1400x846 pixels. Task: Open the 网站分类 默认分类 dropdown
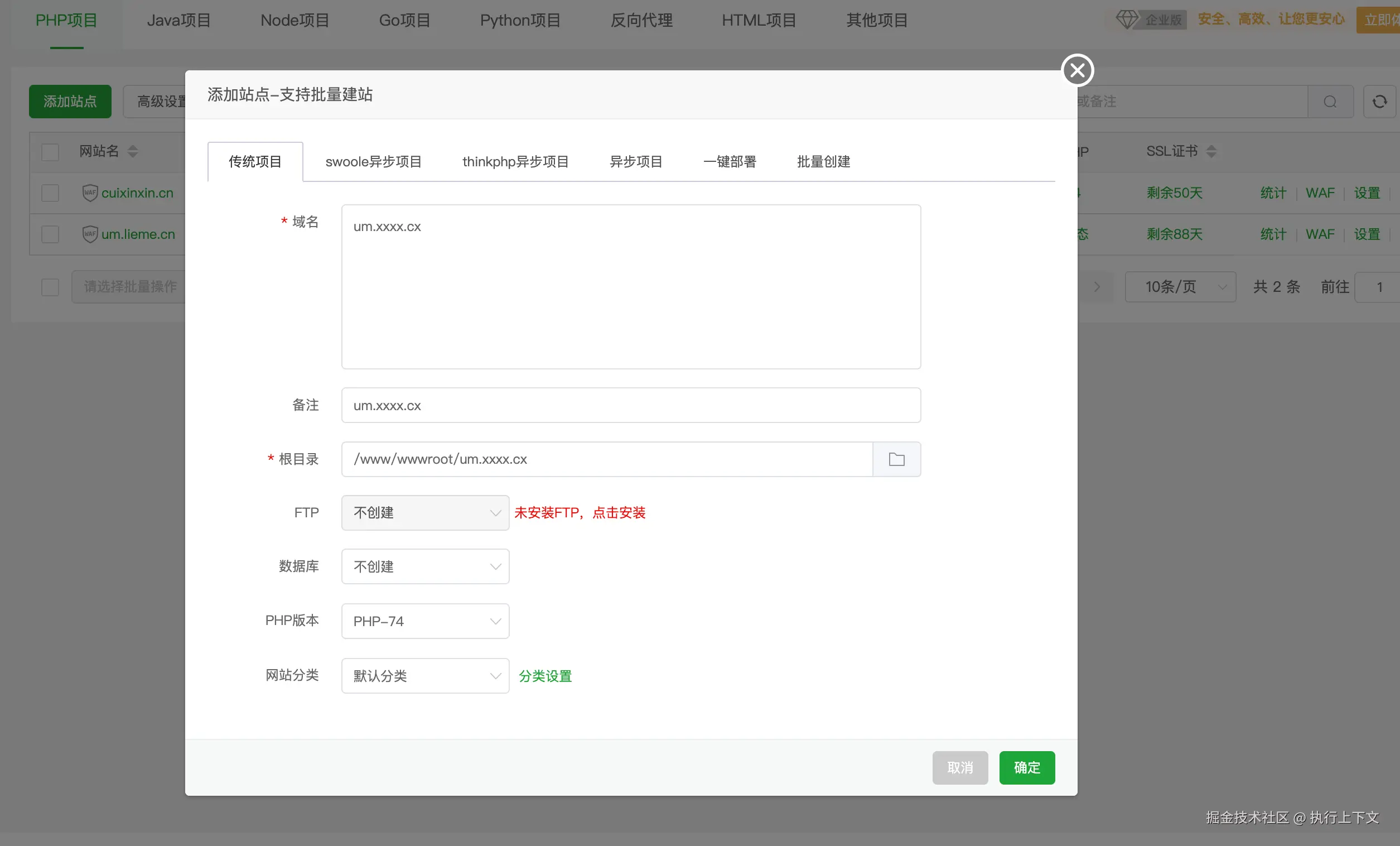pos(424,675)
